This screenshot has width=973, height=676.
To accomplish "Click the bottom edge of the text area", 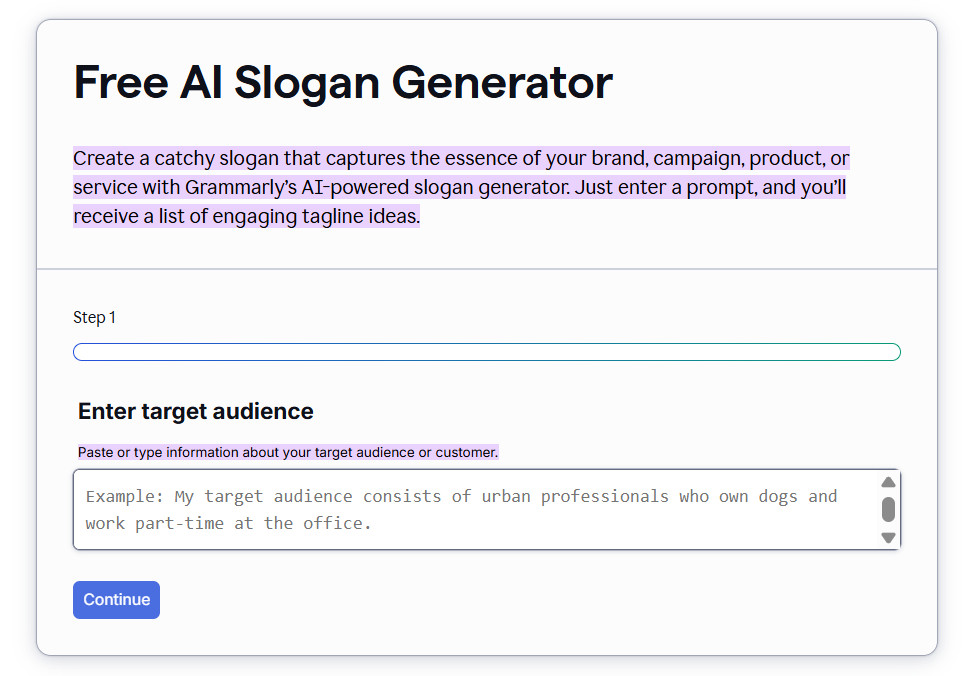I will (450, 548).
